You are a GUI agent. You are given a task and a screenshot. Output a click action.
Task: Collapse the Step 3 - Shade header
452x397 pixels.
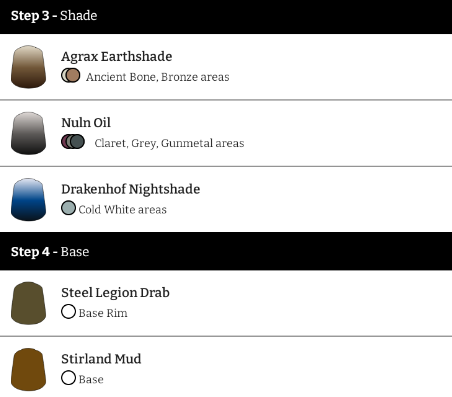click(x=226, y=17)
